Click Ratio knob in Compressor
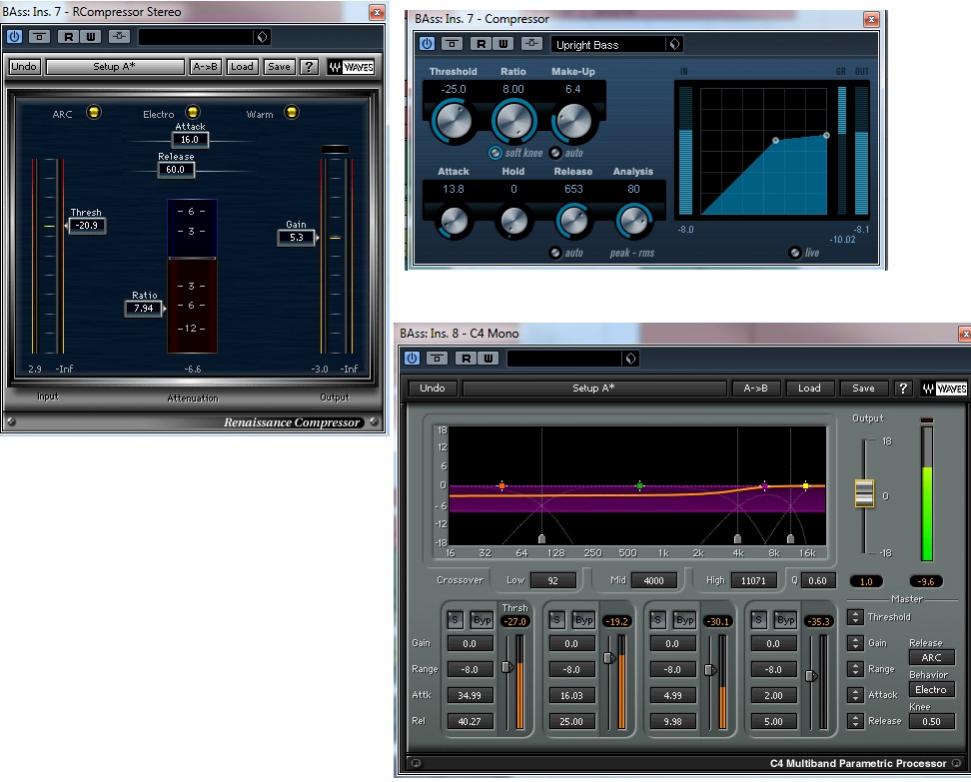 tap(513, 119)
